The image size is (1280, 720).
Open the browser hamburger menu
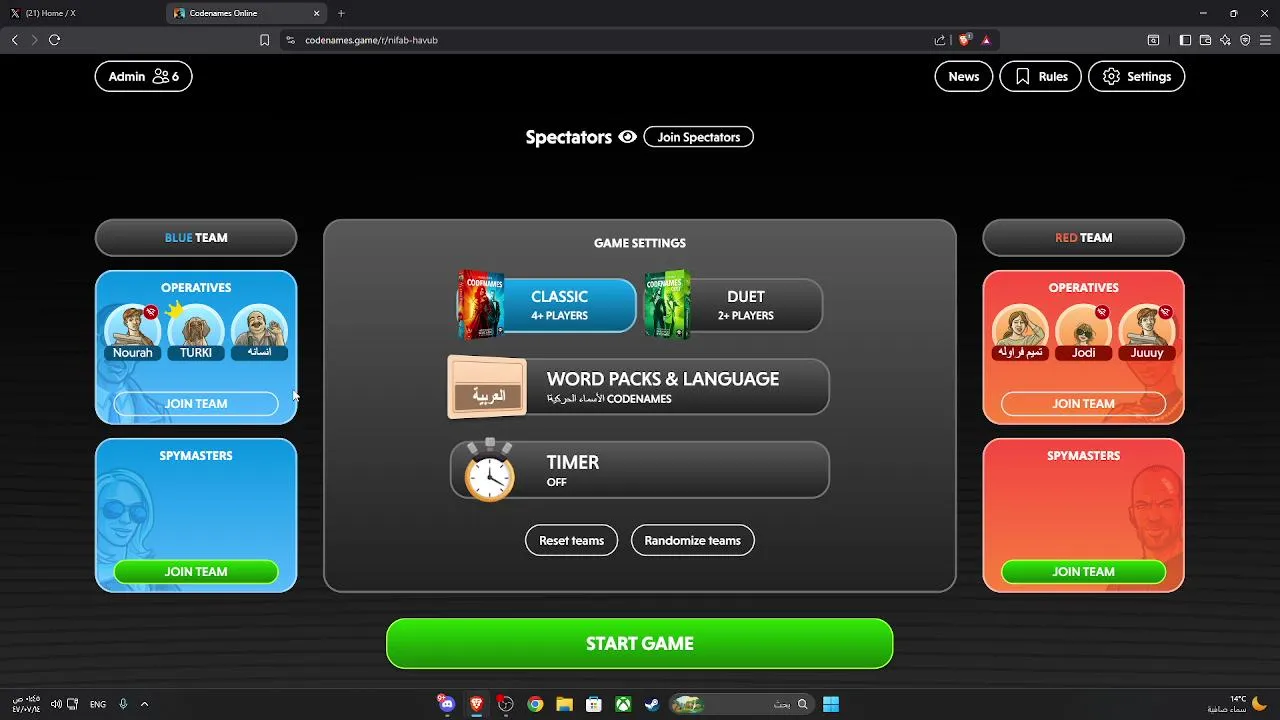1265,40
